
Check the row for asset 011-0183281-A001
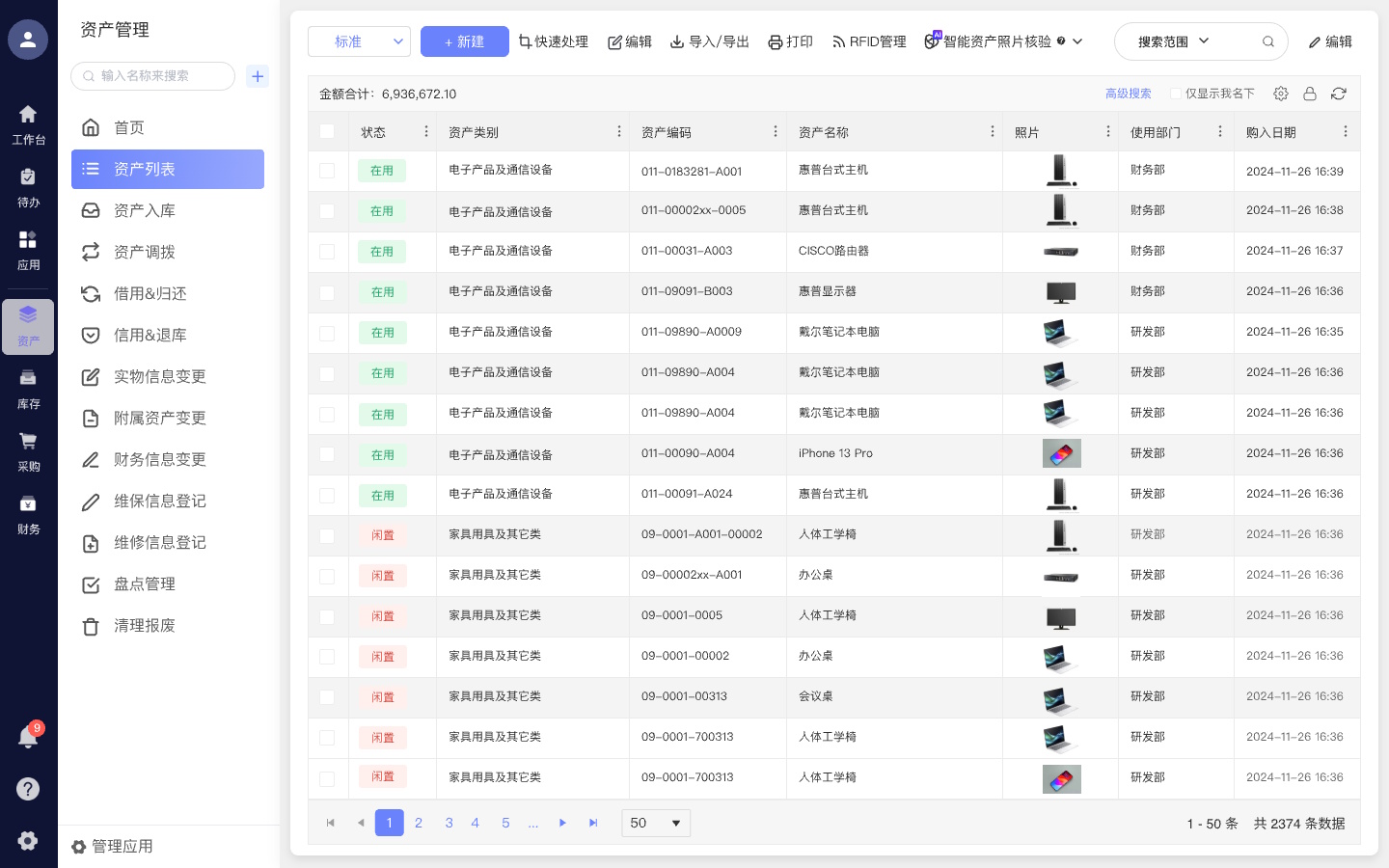(x=327, y=171)
